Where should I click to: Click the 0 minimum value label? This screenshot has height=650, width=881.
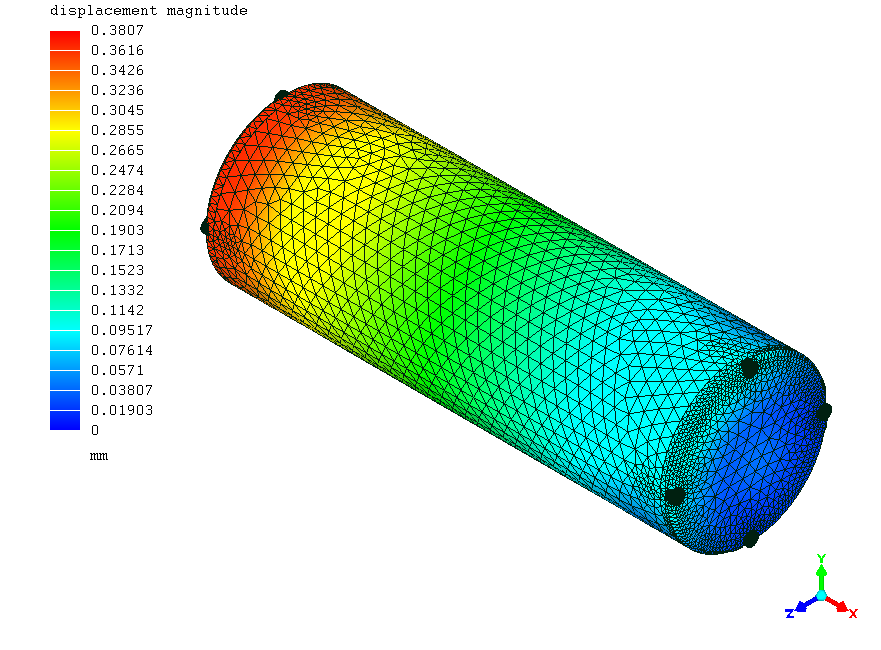pyautogui.click(x=95, y=430)
